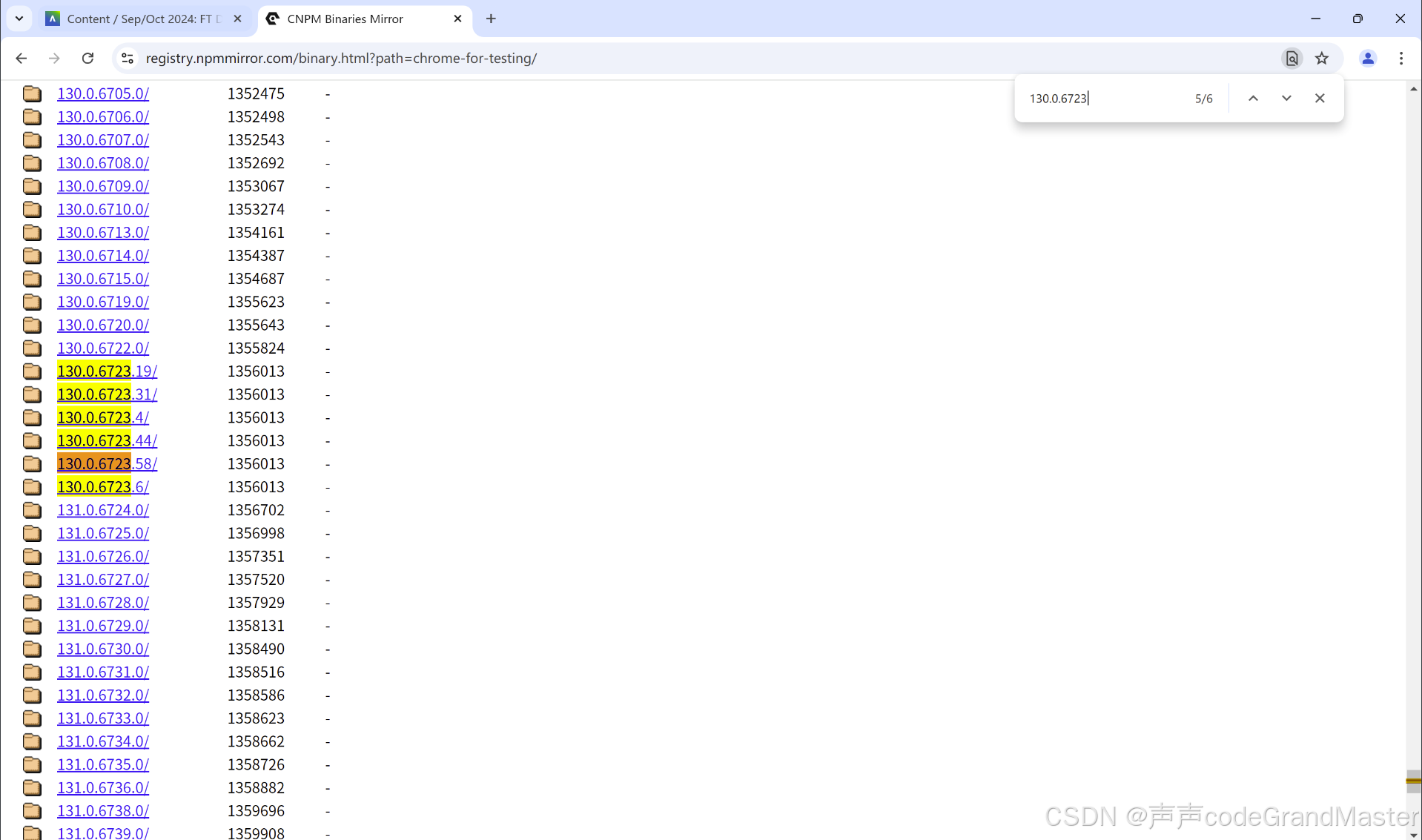Open folder link 131.0.6724.0/
The image size is (1422, 840).
(103, 510)
